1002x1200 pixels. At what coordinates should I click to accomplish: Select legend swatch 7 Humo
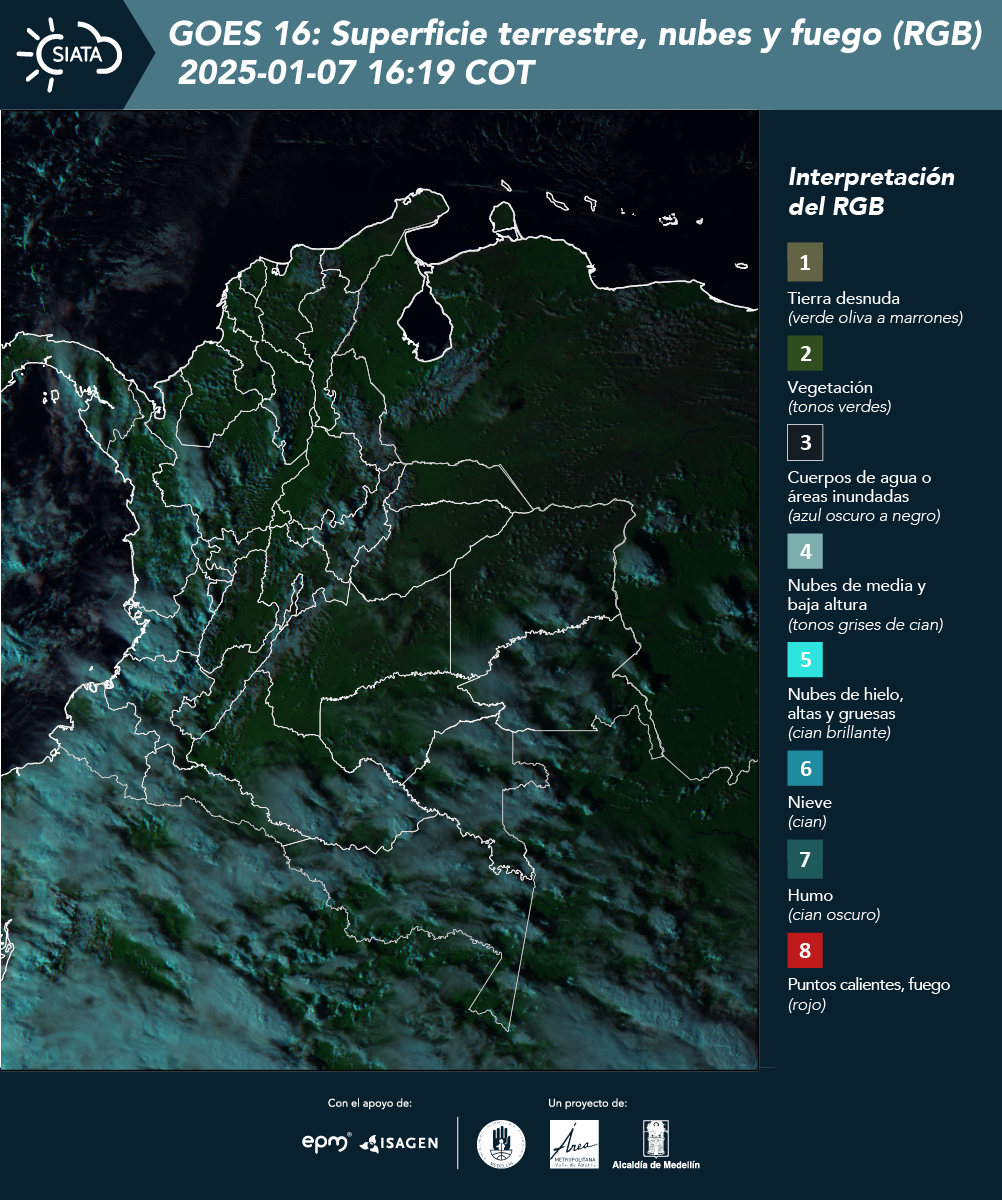pyautogui.click(x=805, y=859)
